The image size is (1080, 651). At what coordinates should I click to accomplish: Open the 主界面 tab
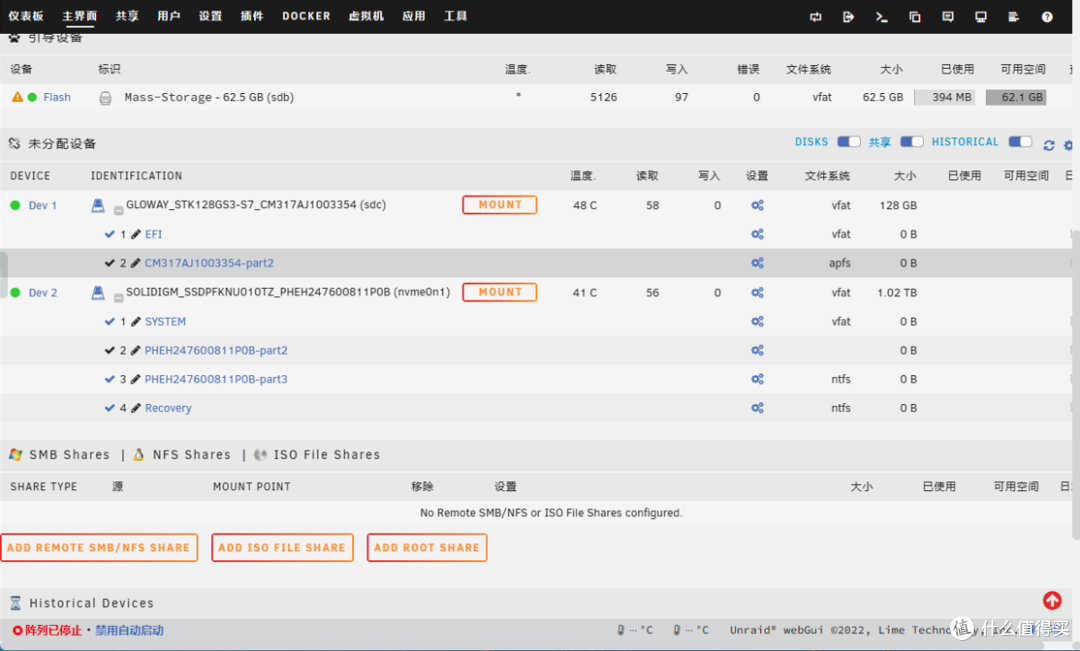tap(80, 16)
